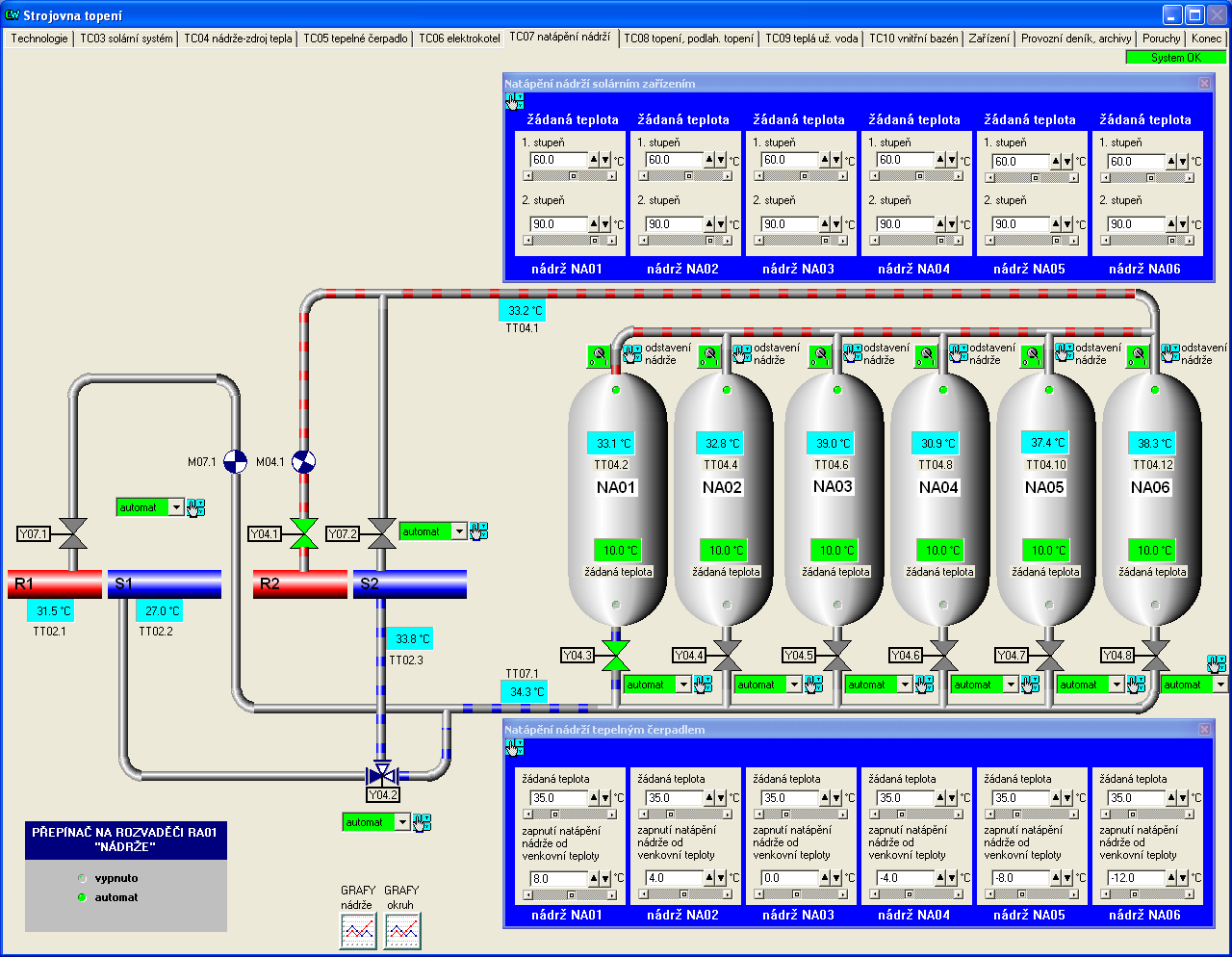Screen dimensions: 1232x957
Task: Select the automat option in RA01 switch panel
Action: pos(82,897)
